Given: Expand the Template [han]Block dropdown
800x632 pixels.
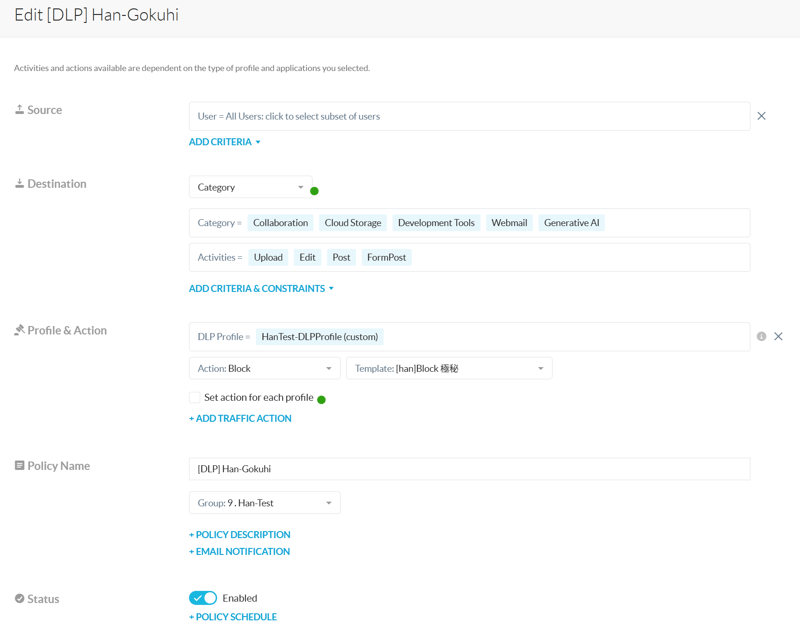Looking at the screenshot, I should pos(449,369).
